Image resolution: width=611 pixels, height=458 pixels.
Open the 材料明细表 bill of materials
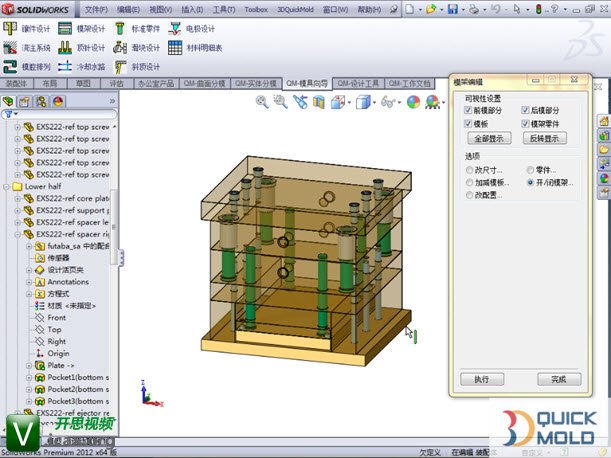click(x=195, y=48)
